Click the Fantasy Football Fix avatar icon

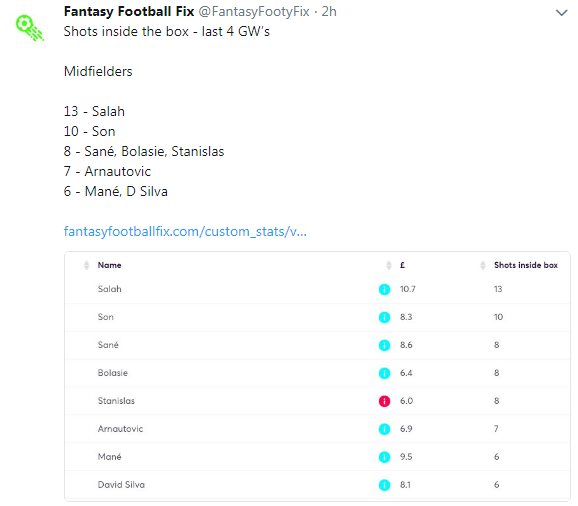(x=30, y=28)
